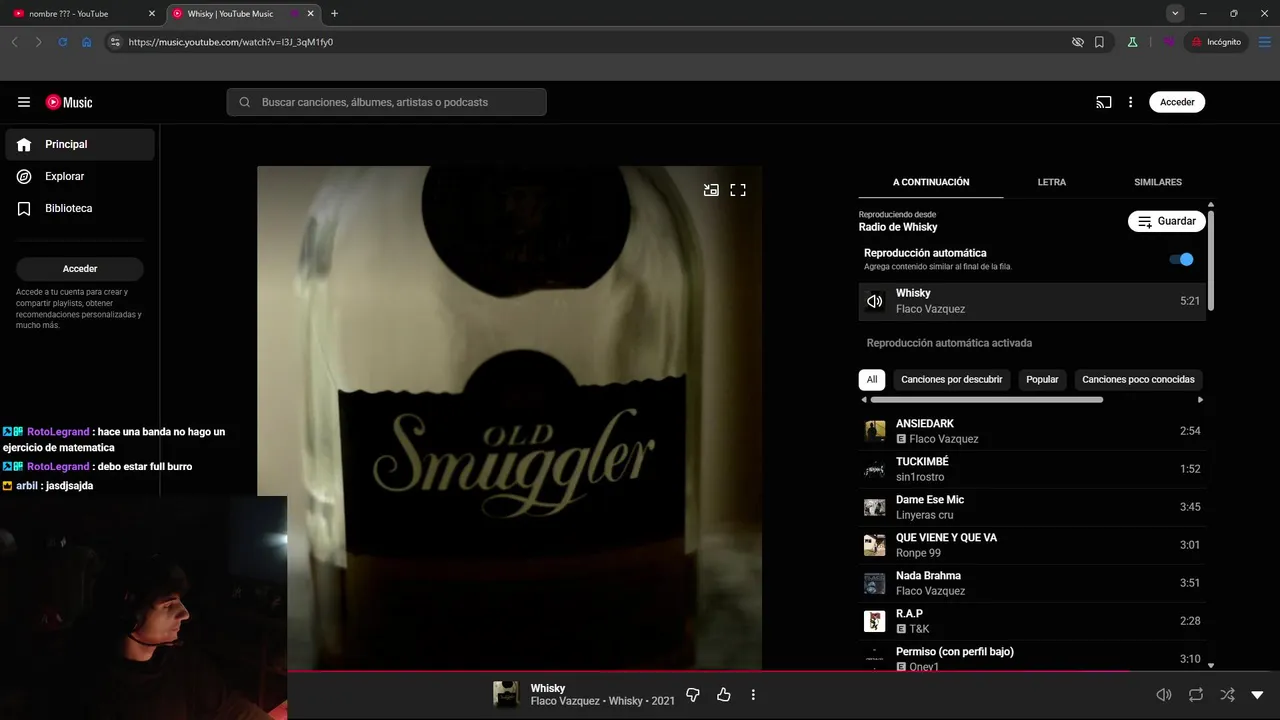Screen dimensions: 1280x720
Task: Play Permiso (con perfil bajo)
Action: [x=1032, y=656]
